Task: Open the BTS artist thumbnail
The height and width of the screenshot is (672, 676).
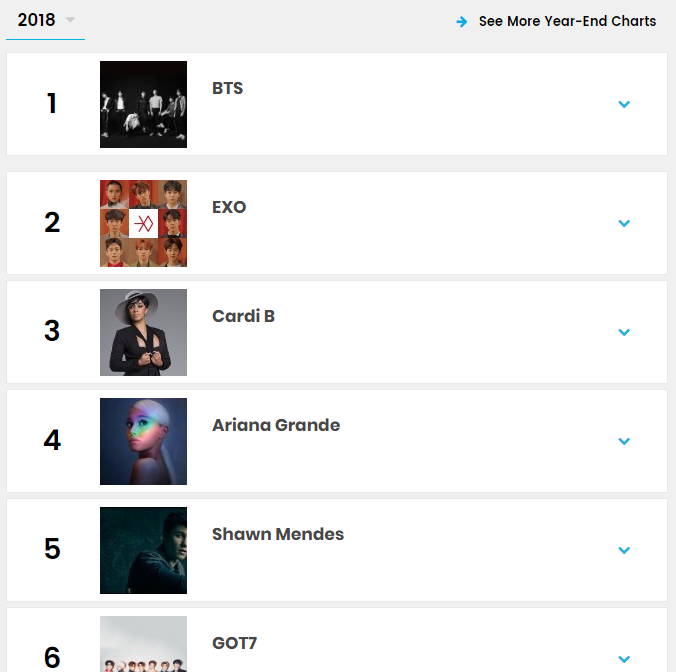Action: [143, 104]
